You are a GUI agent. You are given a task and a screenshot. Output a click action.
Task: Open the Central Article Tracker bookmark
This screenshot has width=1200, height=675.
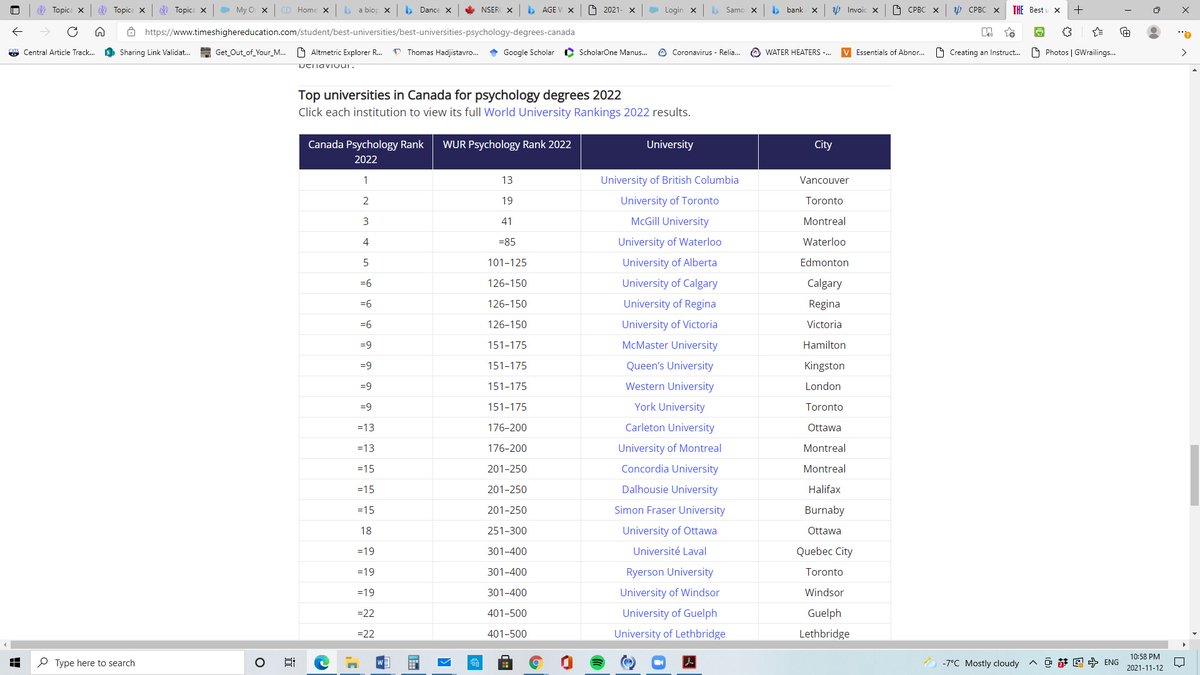[x=50, y=52]
